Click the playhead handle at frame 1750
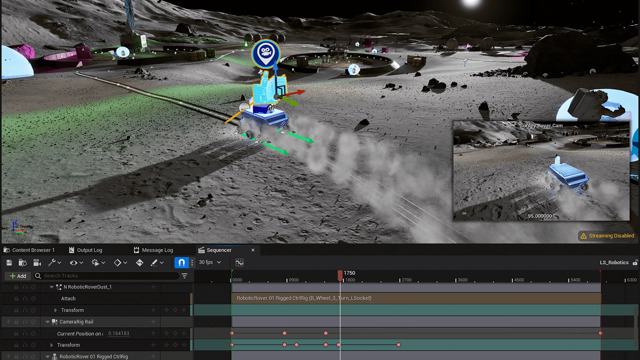The height and width of the screenshot is (360, 640). coord(340,276)
